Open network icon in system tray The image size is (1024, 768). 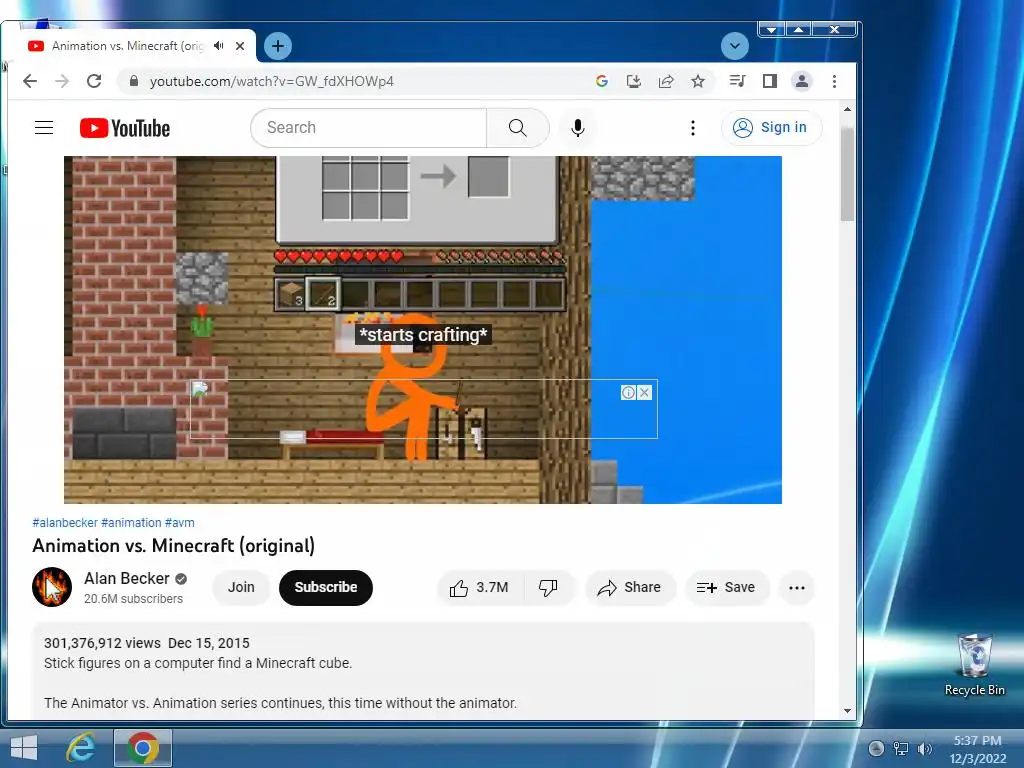coord(901,749)
